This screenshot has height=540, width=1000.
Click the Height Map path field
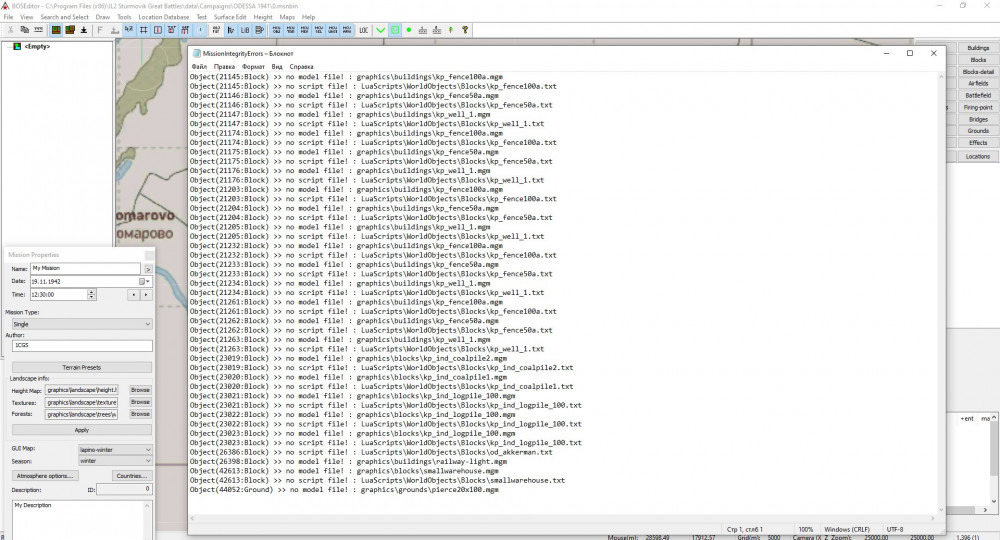(82, 390)
